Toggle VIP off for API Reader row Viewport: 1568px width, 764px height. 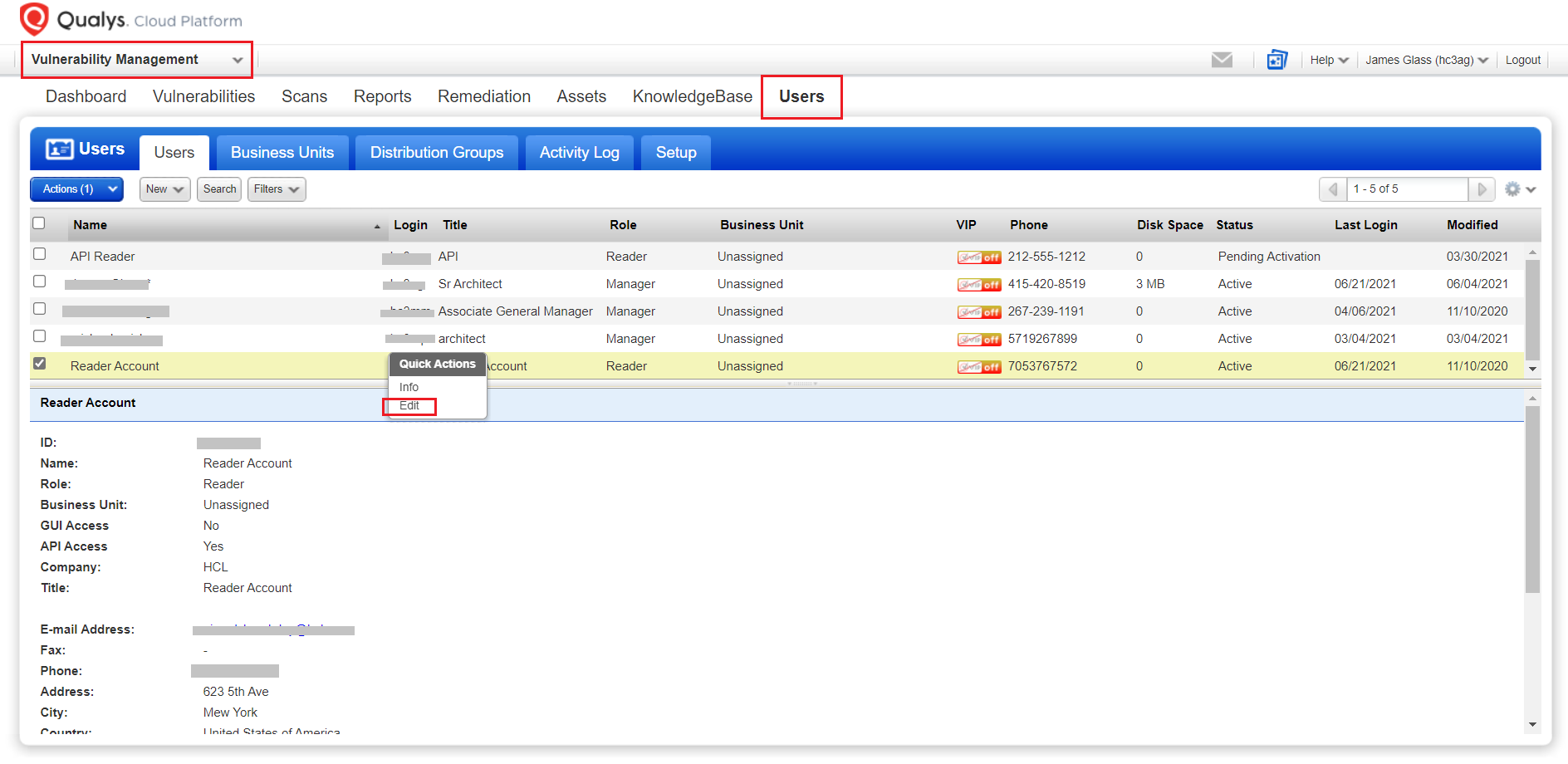coord(979,257)
